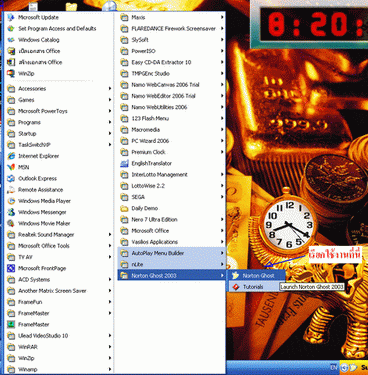Open Microsoft FrontPage icon
Image resolution: width=368 pixels, height=375 pixels.
tap(11, 268)
